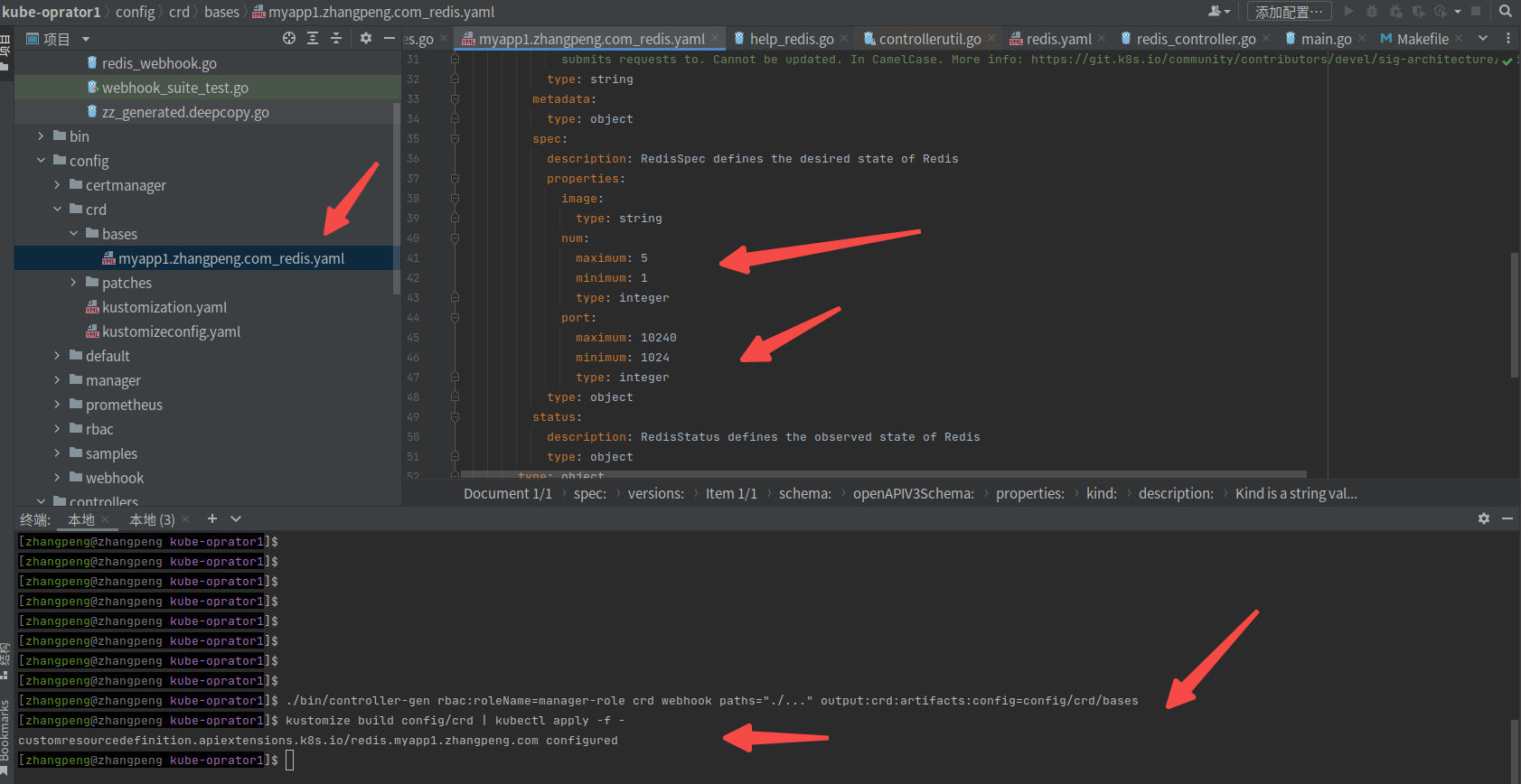Viewport: 1521px width, 784px height.
Task: Toggle fold marker at line 49 status
Action: click(x=455, y=417)
